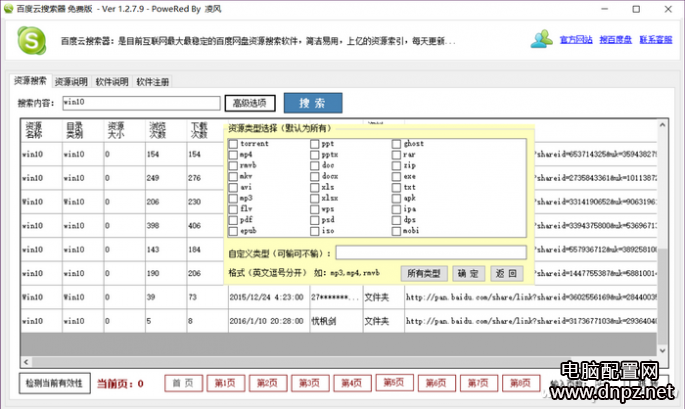Click the 所有类型 button
This screenshot has height=409, width=685.
[x=424, y=274]
